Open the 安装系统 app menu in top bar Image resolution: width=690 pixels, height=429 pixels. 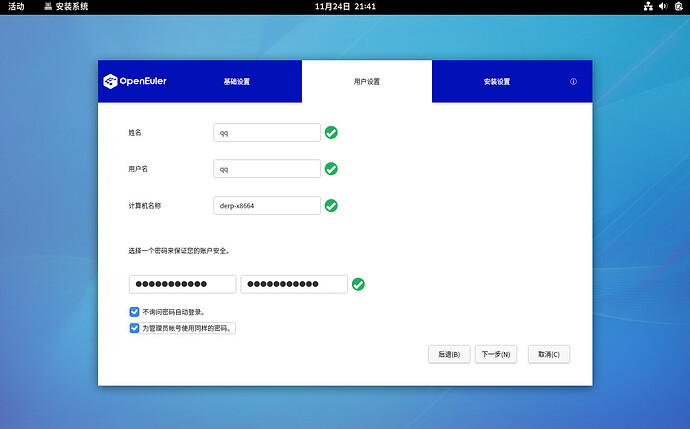tap(66, 7)
